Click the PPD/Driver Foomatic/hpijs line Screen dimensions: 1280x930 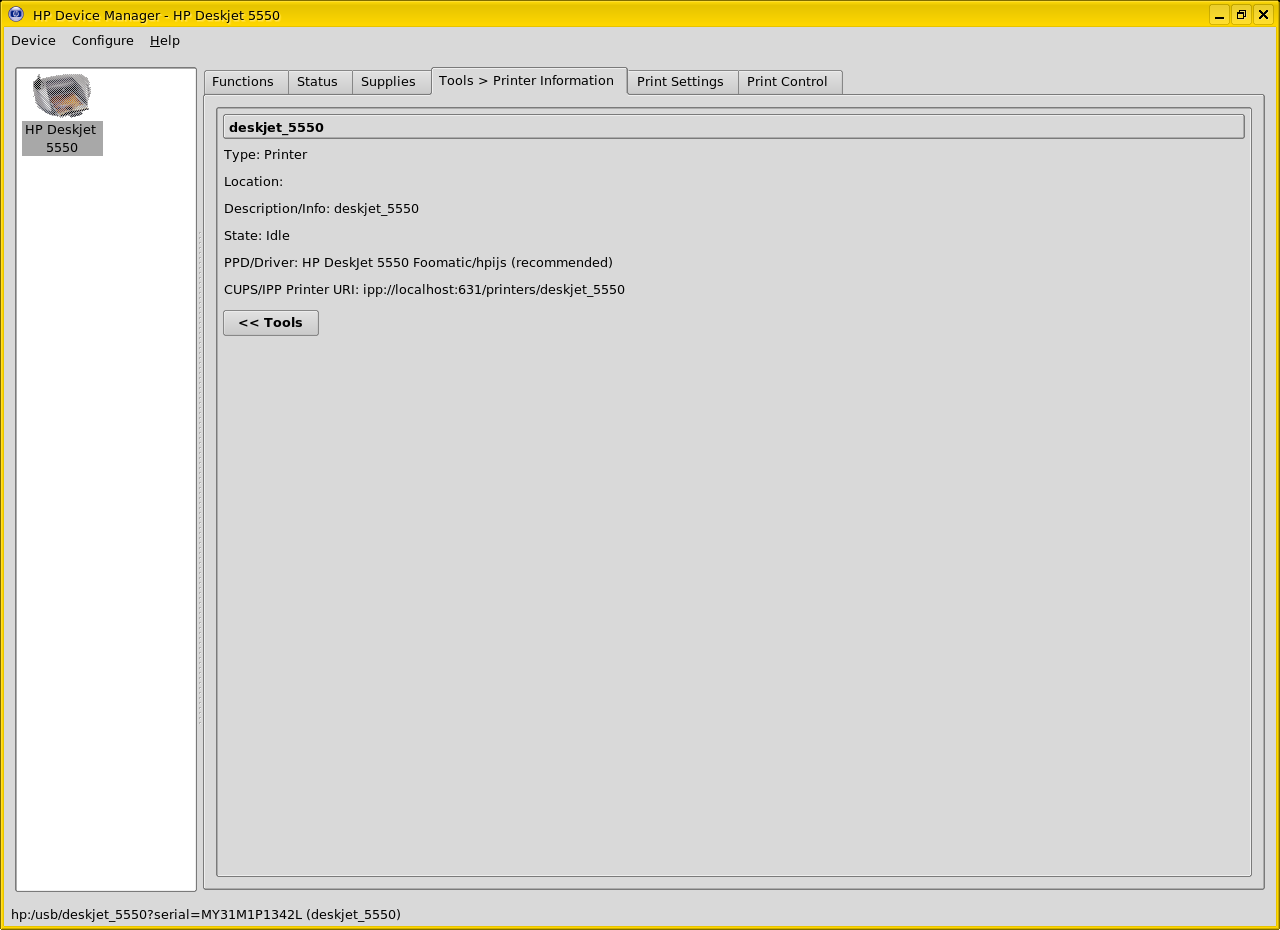click(x=418, y=263)
